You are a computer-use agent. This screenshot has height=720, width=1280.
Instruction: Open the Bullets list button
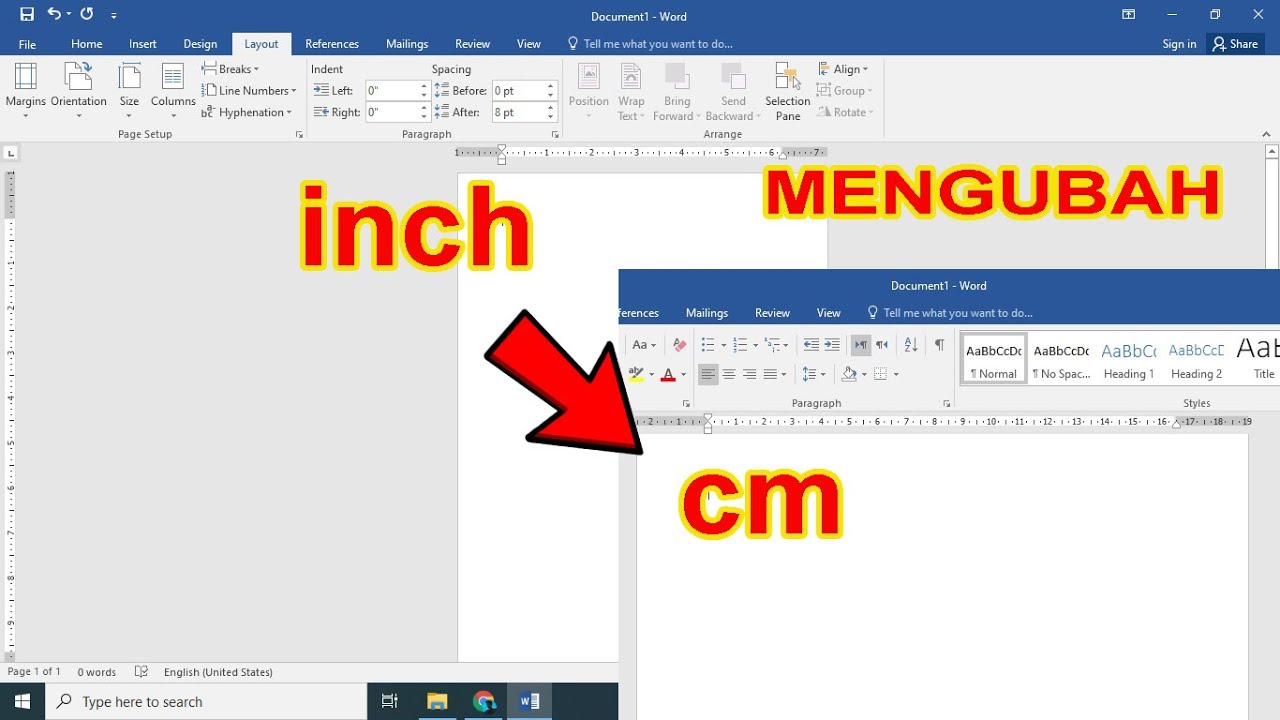pos(707,345)
